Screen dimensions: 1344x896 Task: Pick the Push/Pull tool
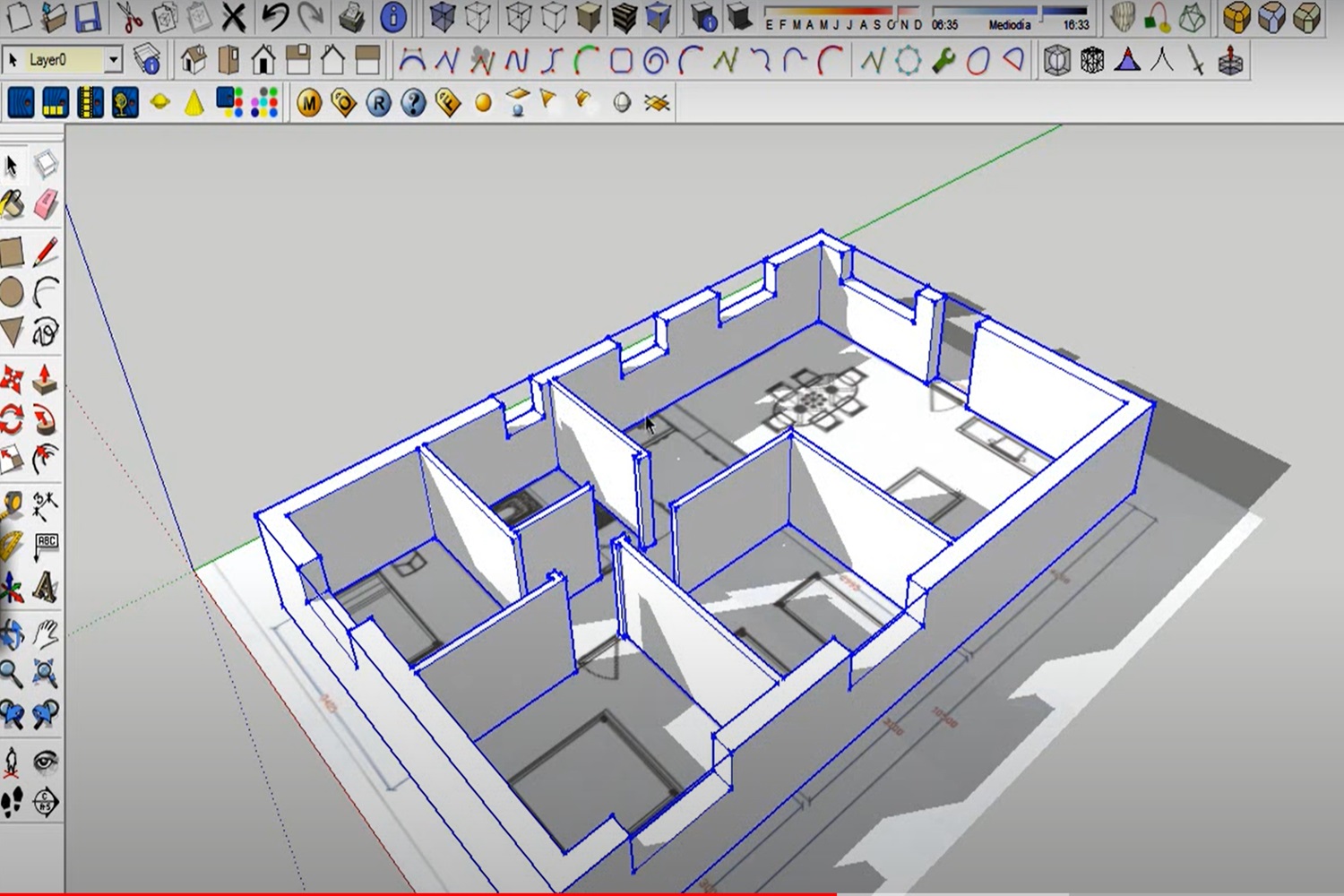[x=45, y=380]
